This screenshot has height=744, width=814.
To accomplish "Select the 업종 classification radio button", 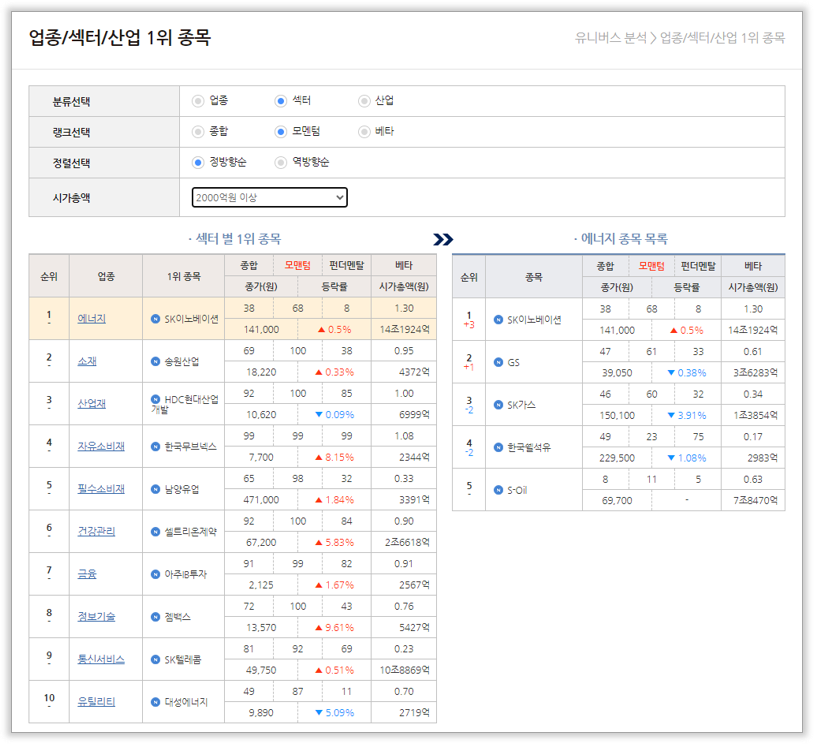I will coord(198,101).
